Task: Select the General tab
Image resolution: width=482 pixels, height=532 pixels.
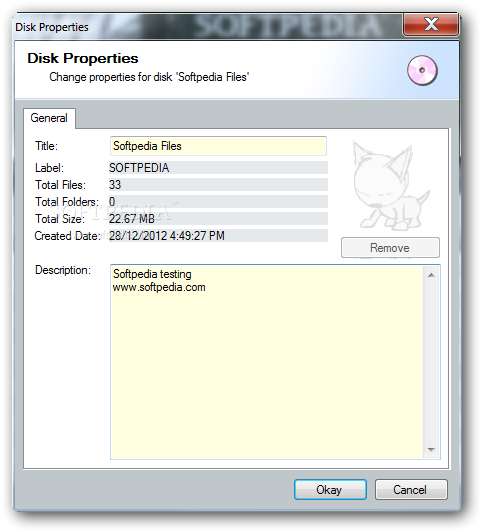Action: [49, 118]
